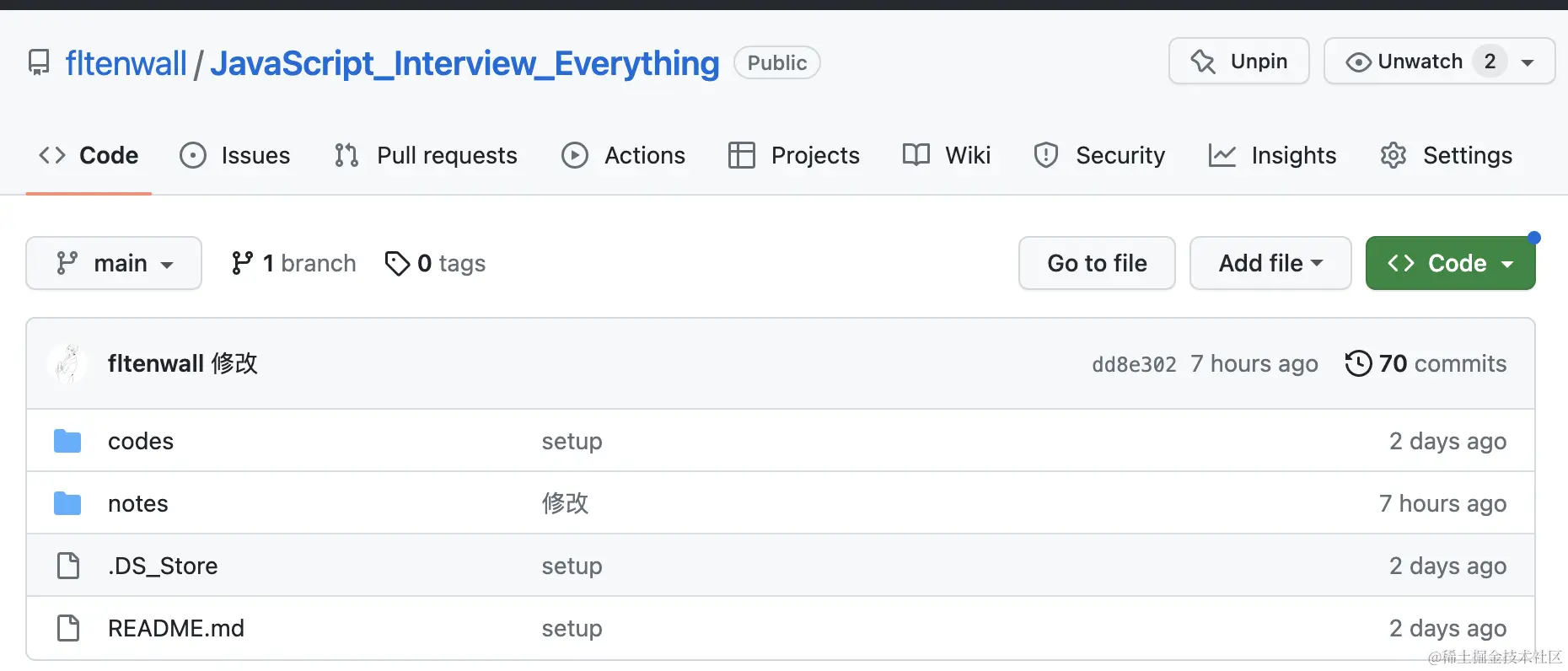The image size is (1568, 671).
Task: Open the Pull requests tab
Action: click(x=426, y=155)
